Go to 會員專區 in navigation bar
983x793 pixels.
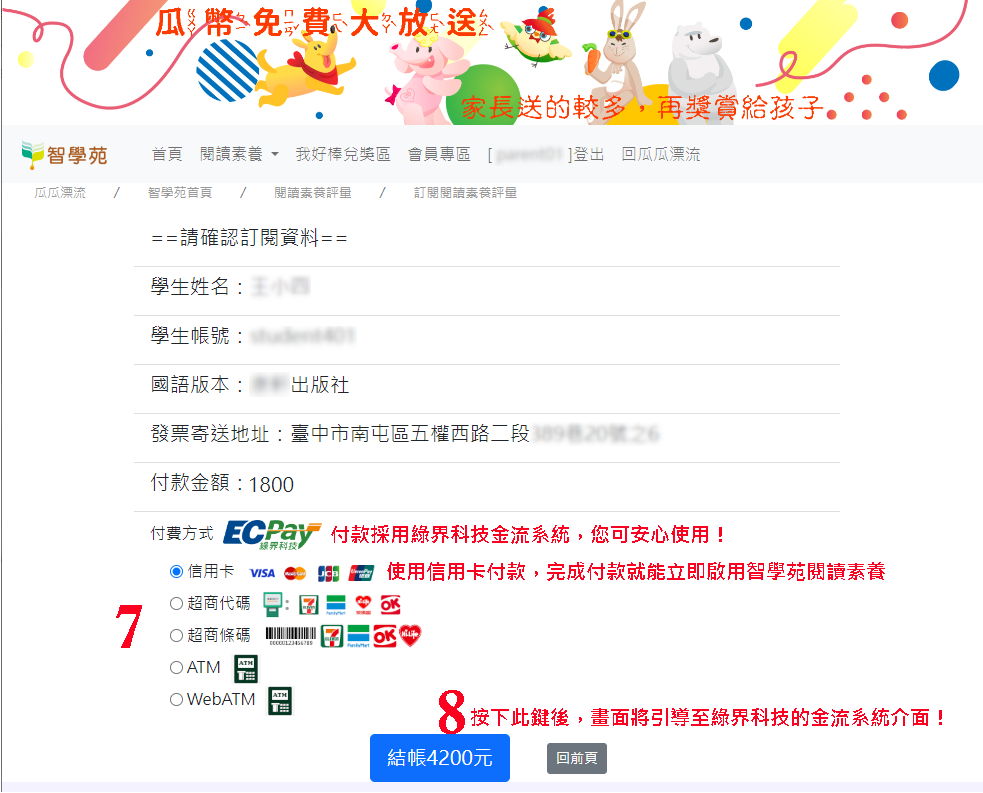tap(439, 154)
